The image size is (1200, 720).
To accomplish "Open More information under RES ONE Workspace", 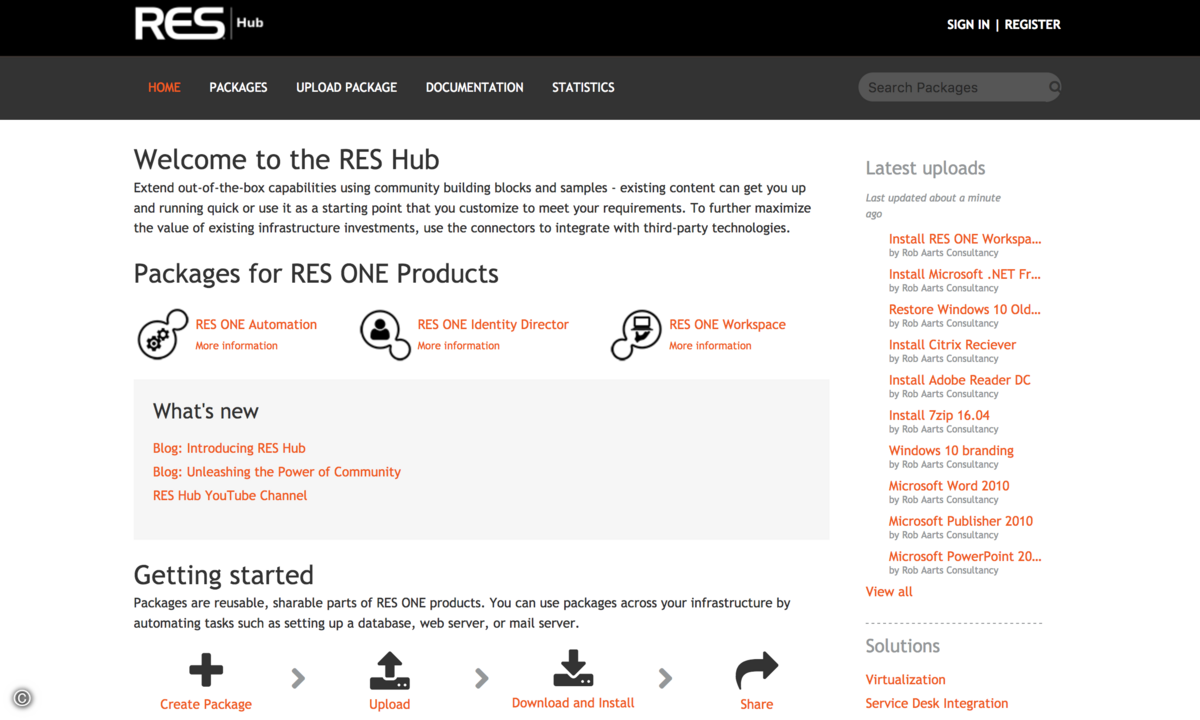I will [x=710, y=346].
